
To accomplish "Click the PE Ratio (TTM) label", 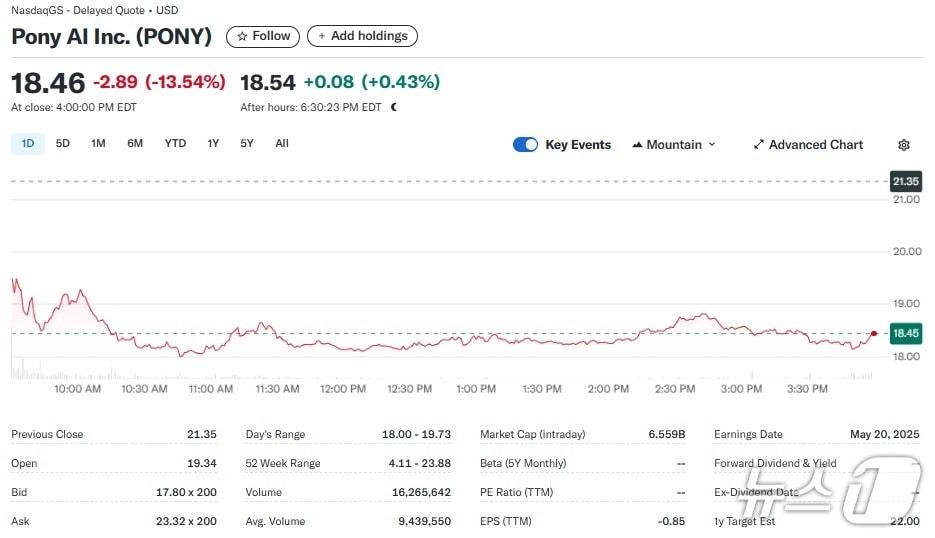I will tap(516, 493).
